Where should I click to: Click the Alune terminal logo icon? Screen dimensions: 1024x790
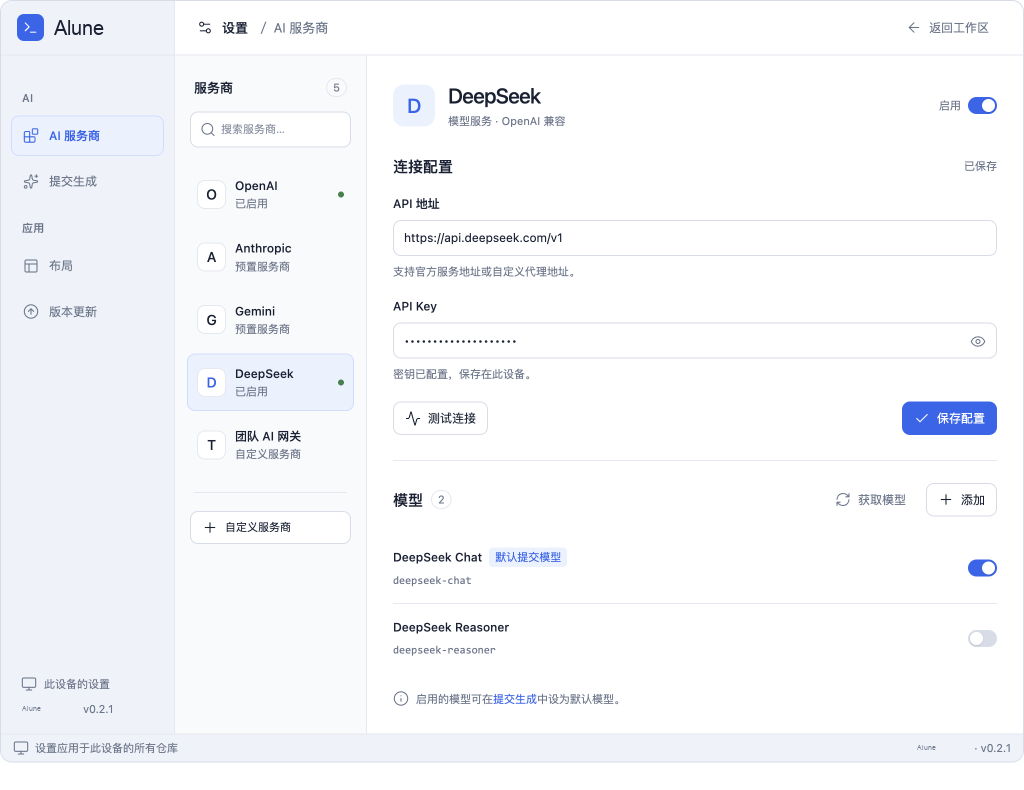point(30,27)
